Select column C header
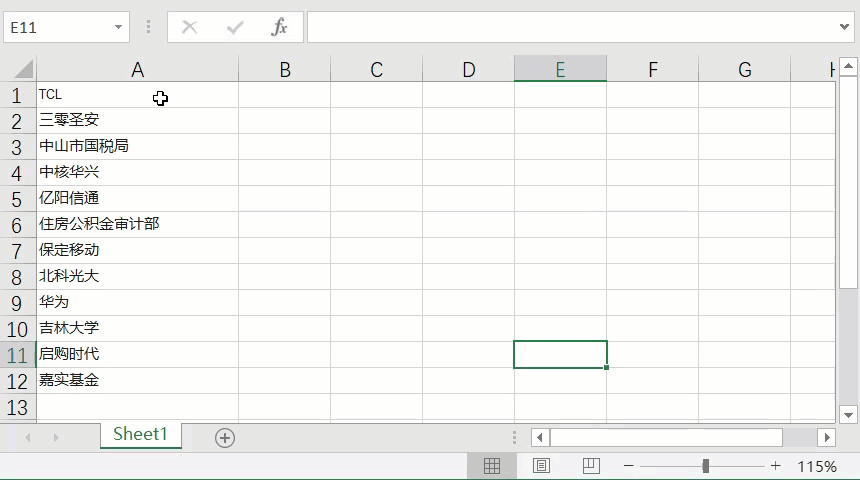This screenshot has width=860, height=480. tap(376, 69)
